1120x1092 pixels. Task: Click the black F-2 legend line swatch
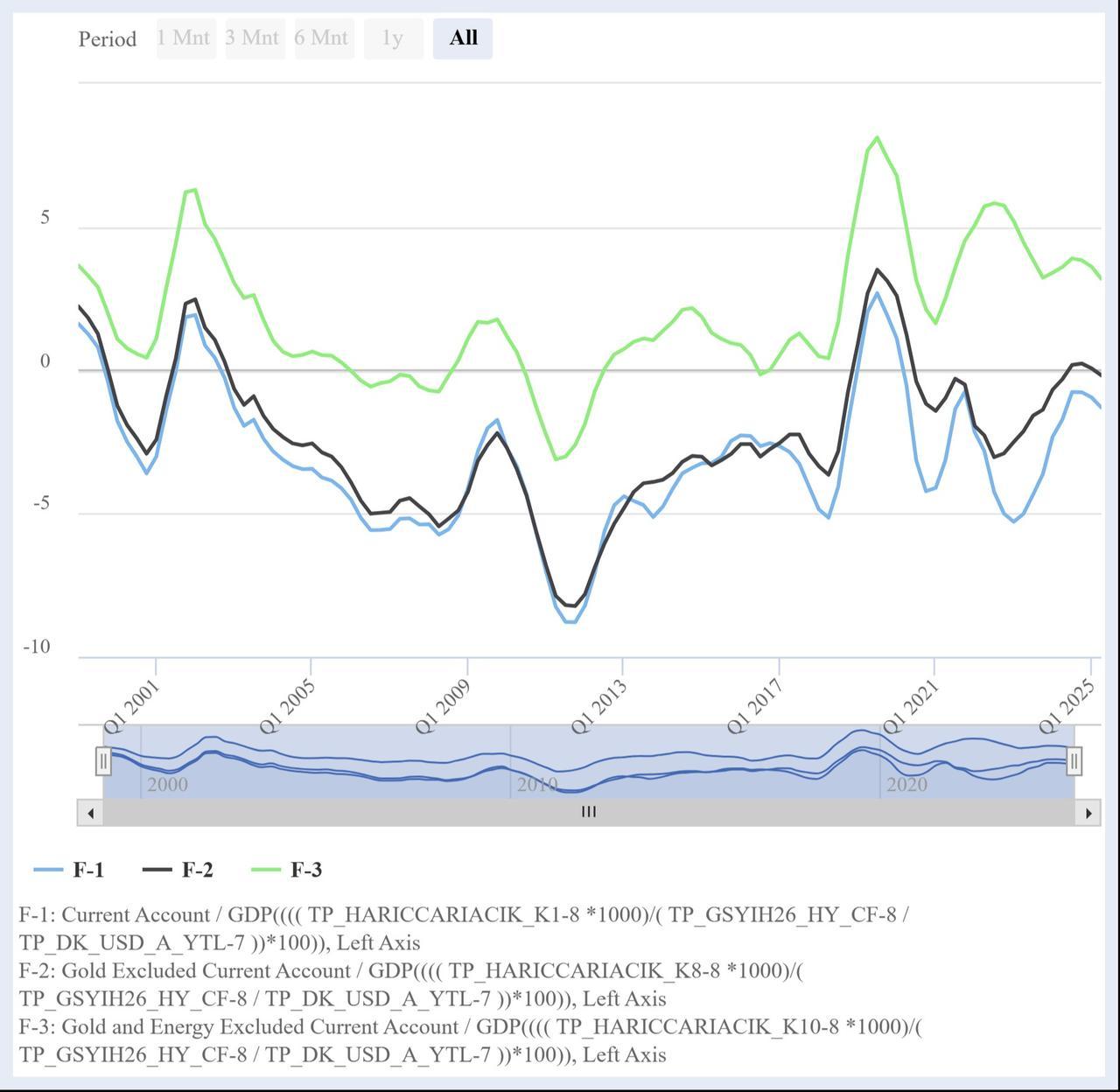coord(157,870)
